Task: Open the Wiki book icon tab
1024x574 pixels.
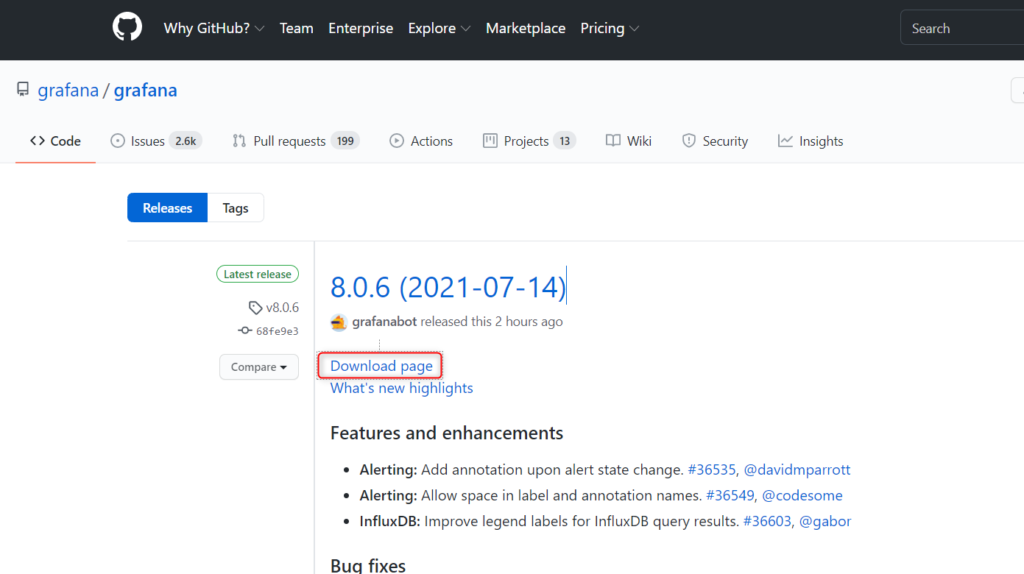Action: pos(613,141)
